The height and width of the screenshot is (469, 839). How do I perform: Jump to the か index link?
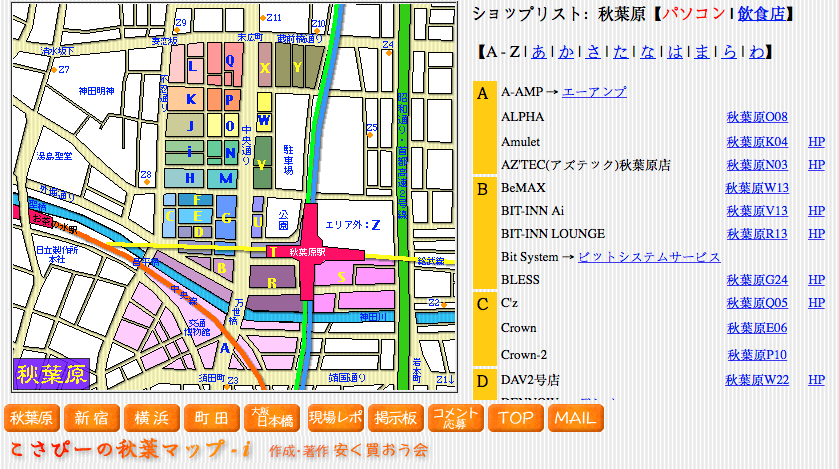pos(567,51)
